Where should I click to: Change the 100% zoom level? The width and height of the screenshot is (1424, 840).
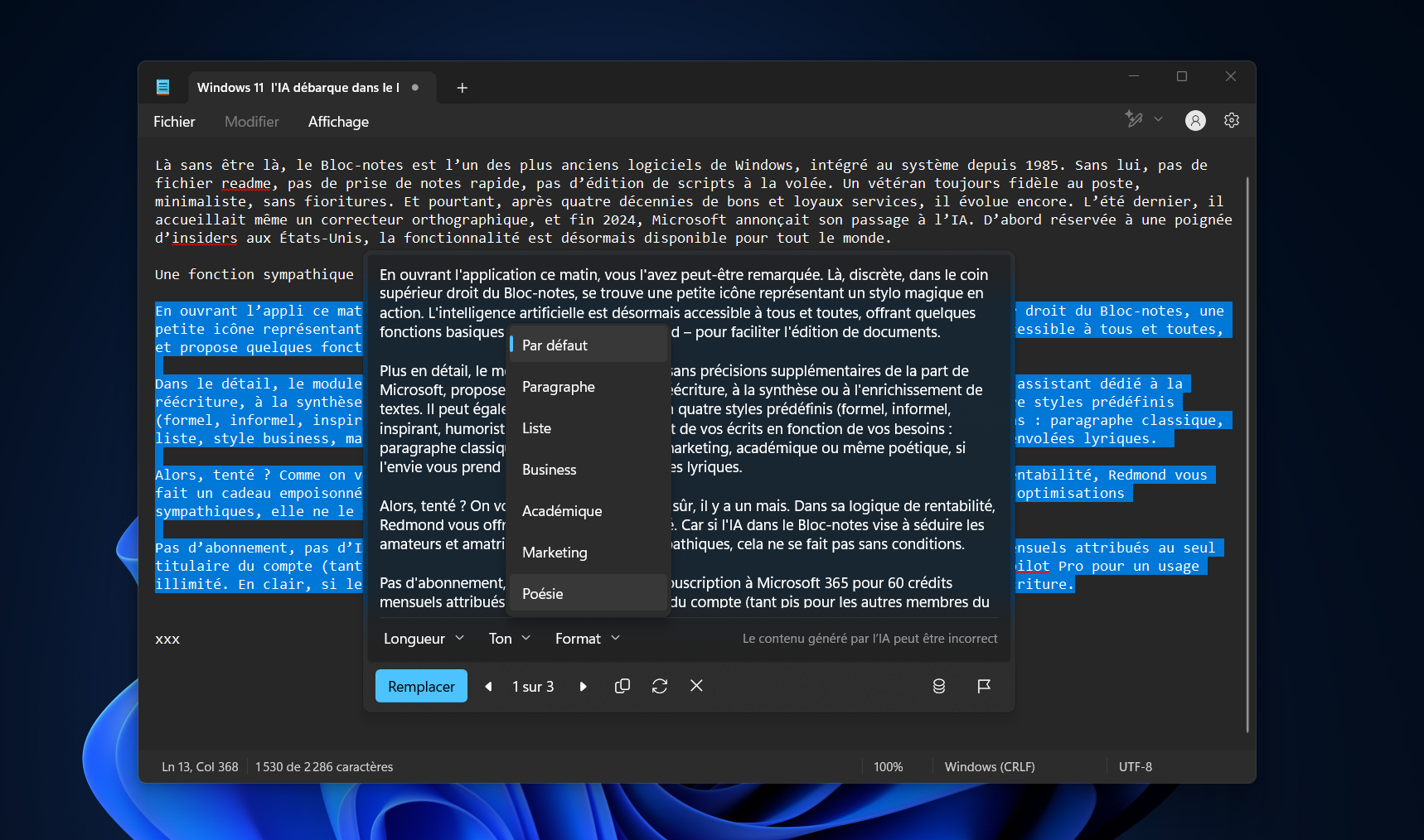[x=888, y=766]
